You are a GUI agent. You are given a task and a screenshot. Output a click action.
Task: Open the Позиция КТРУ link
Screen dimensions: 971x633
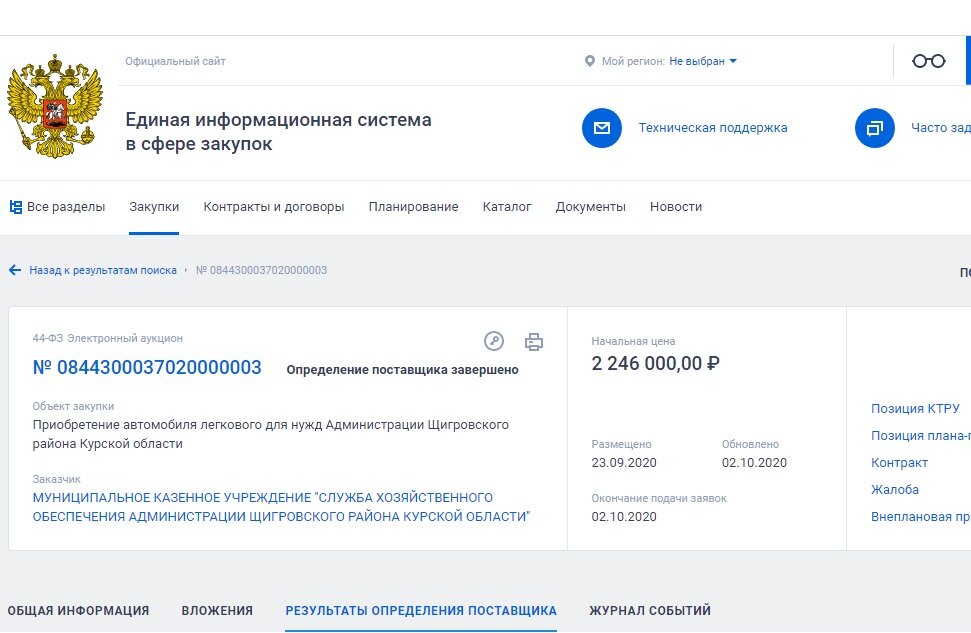(x=915, y=409)
